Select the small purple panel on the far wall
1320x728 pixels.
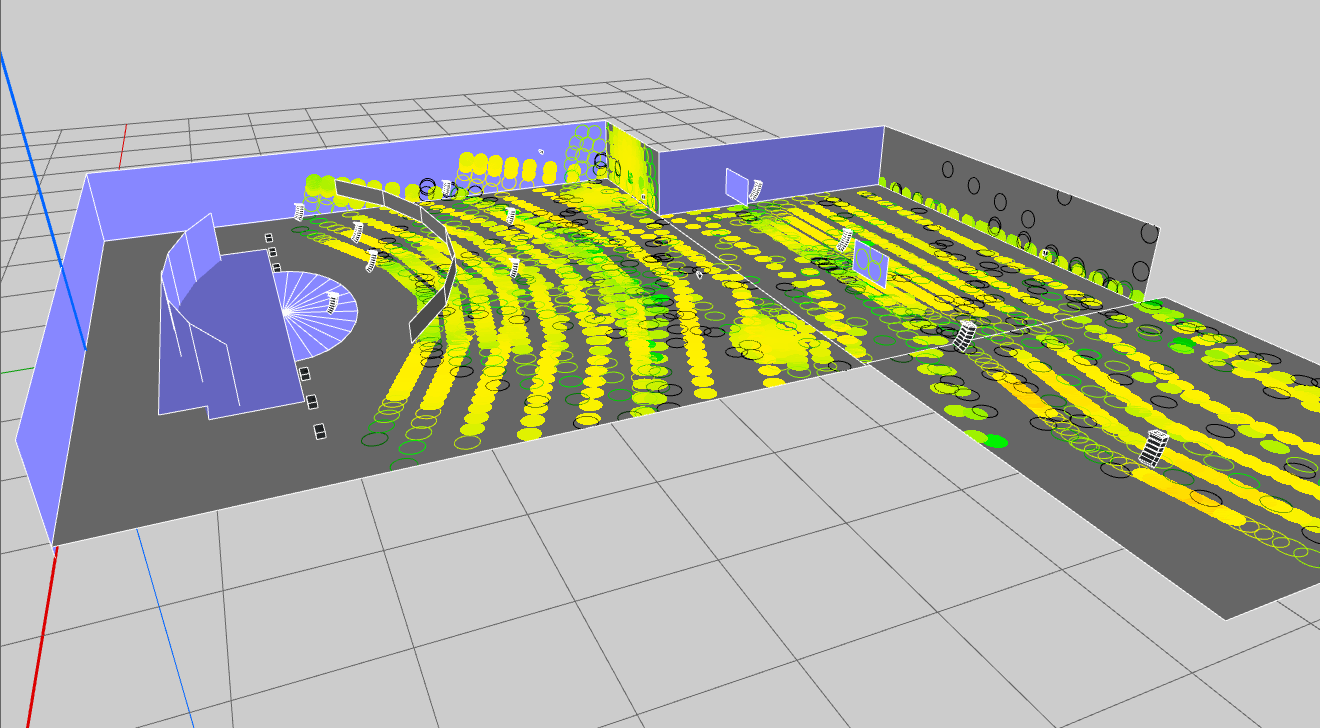(x=737, y=185)
